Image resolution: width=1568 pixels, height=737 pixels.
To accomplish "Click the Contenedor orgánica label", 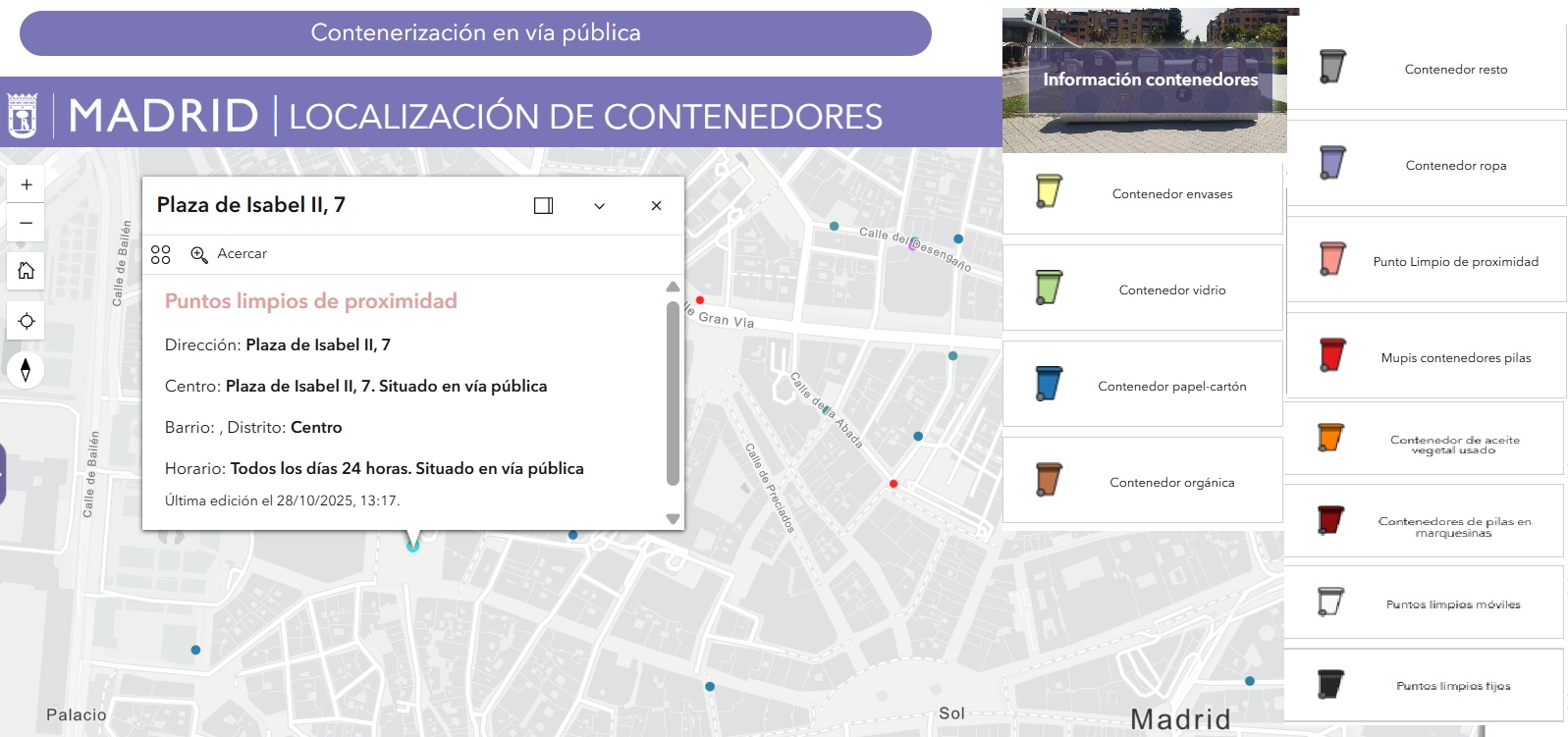I will tap(1171, 483).
